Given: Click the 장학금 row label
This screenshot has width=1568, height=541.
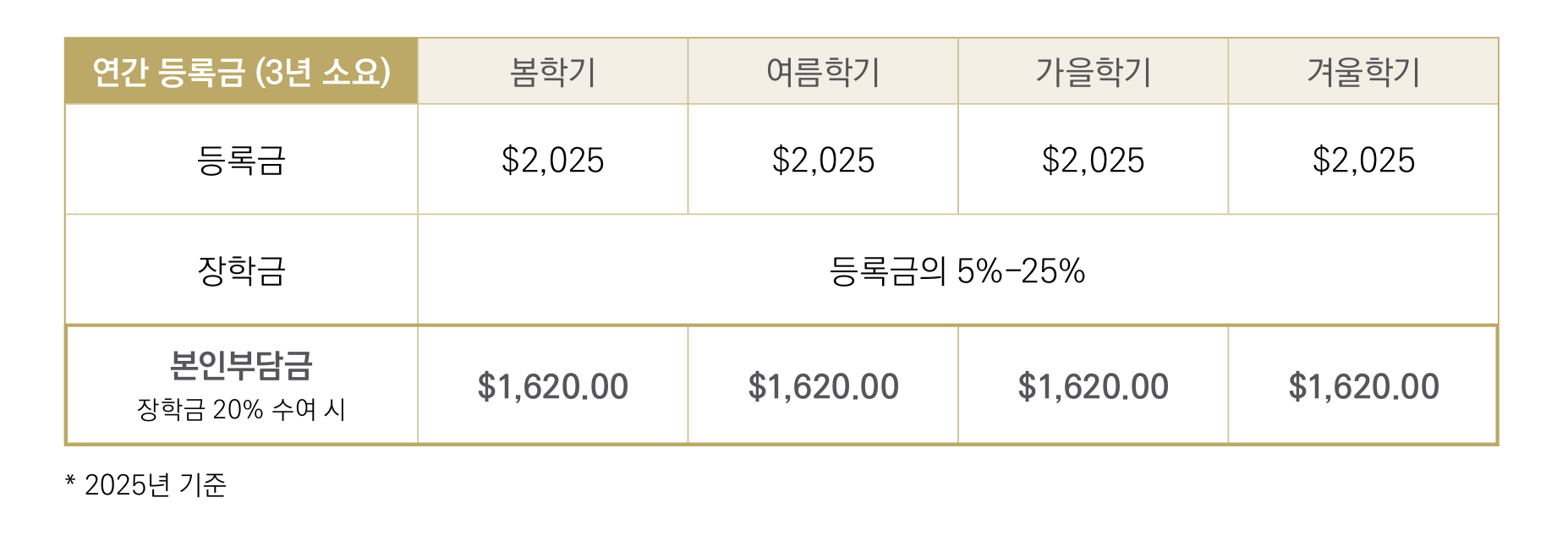Looking at the screenshot, I should pos(241,271).
